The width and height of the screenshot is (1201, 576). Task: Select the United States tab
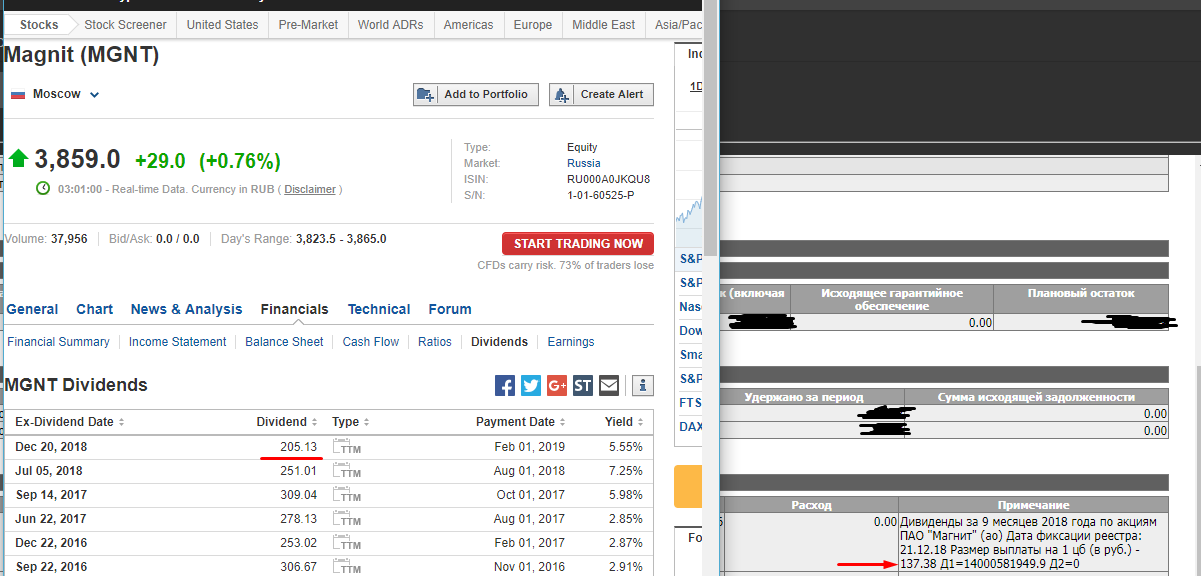(x=222, y=24)
